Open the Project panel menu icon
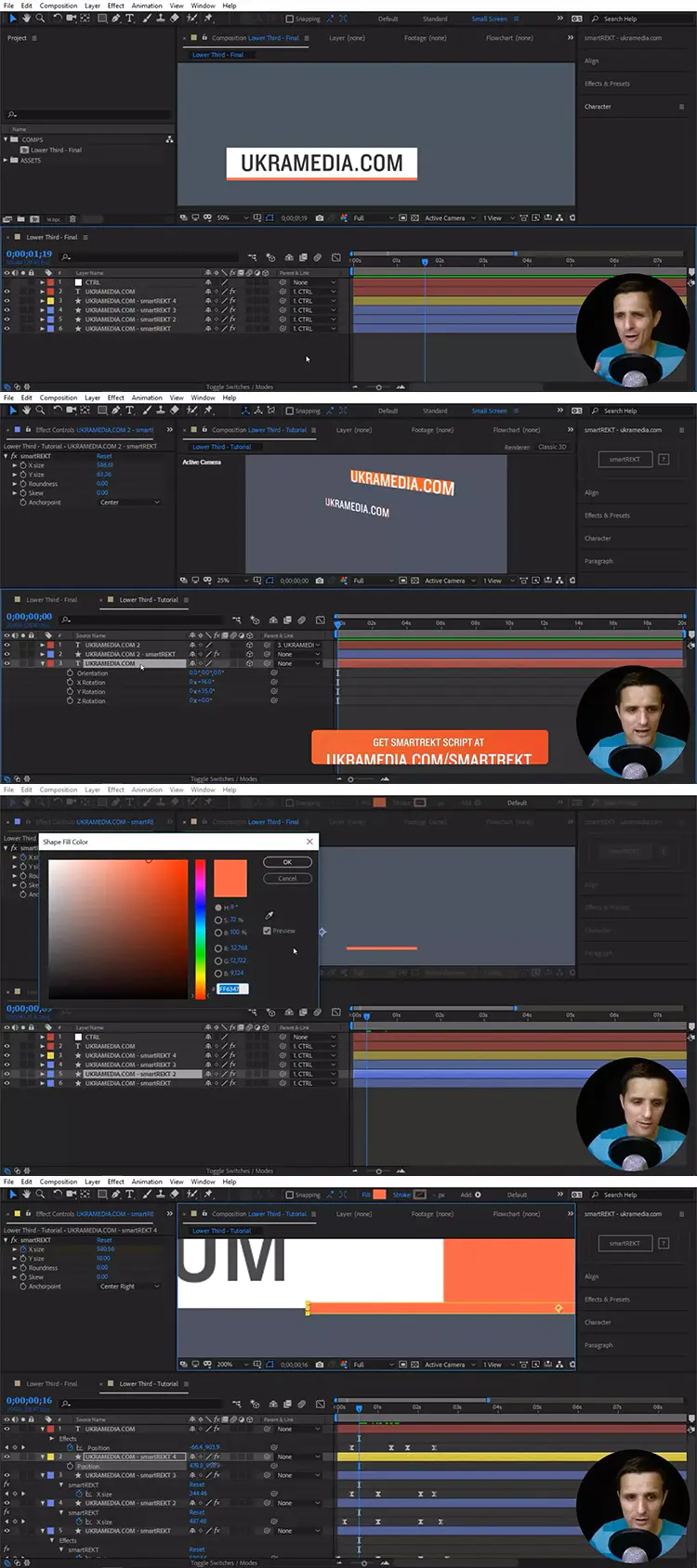 [34, 38]
